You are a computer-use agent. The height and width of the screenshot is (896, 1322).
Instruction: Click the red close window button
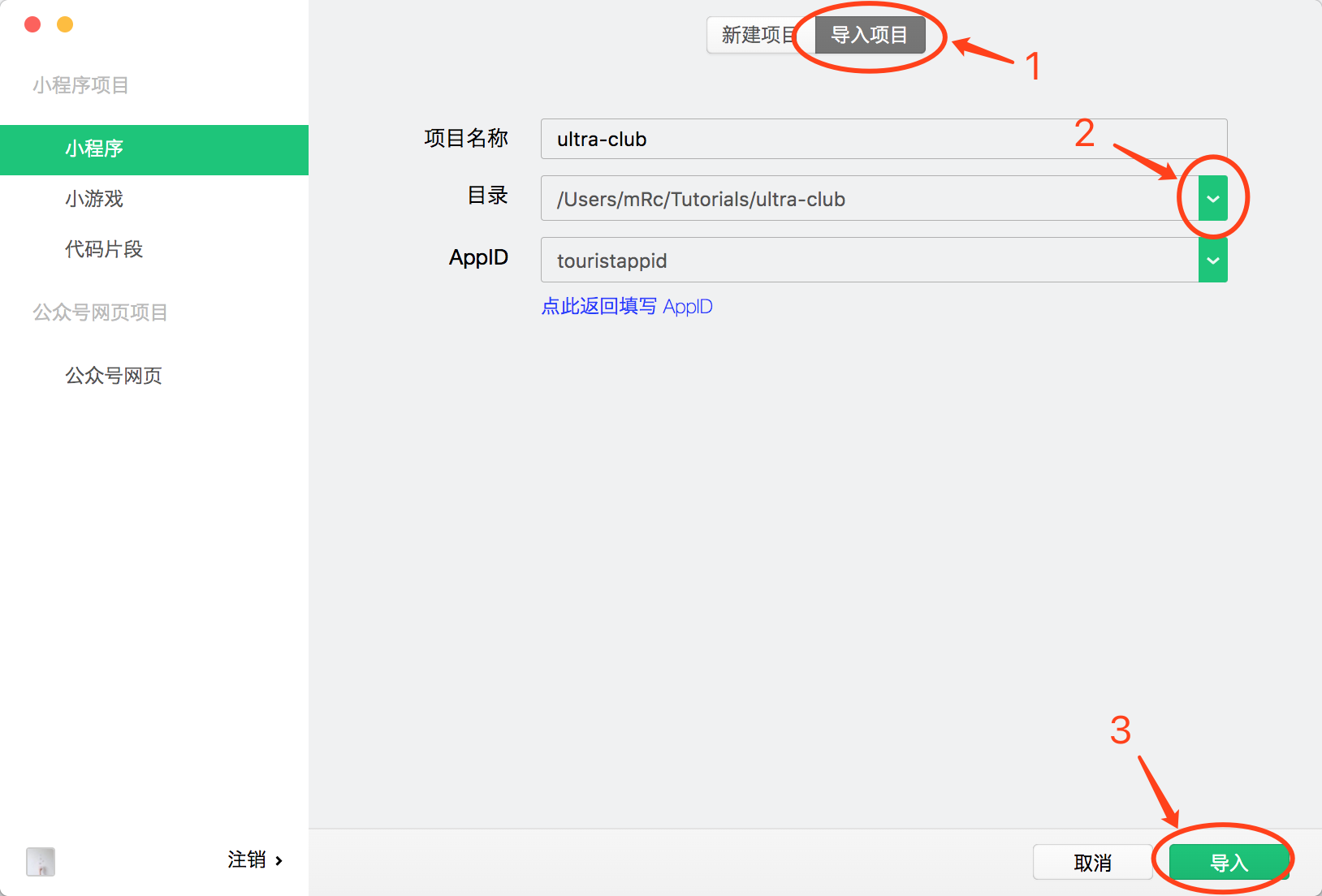(x=32, y=24)
